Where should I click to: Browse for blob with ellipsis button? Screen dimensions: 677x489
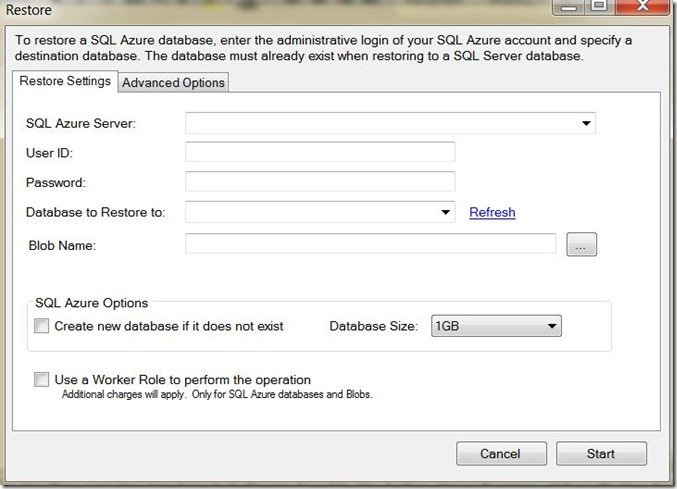click(x=581, y=244)
